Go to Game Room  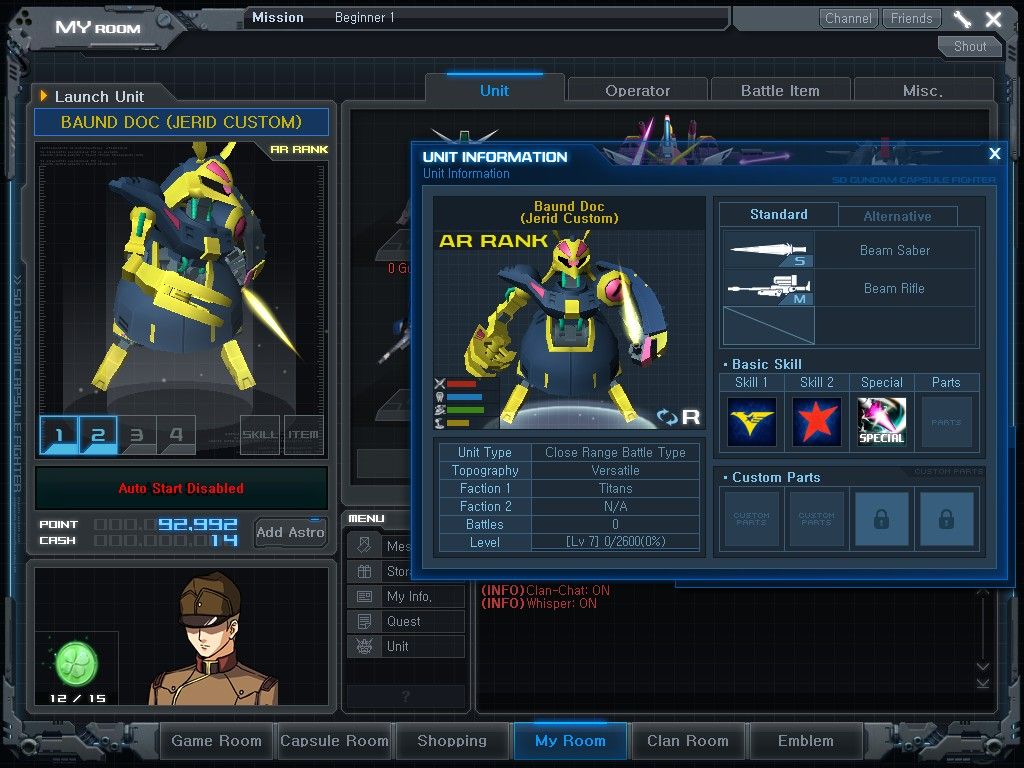point(216,741)
